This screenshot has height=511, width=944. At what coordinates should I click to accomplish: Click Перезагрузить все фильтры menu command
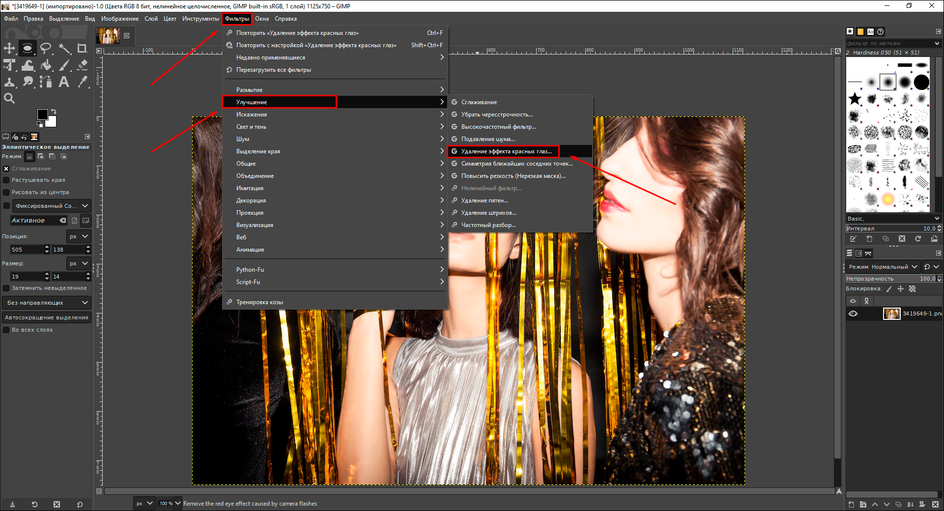273,70
